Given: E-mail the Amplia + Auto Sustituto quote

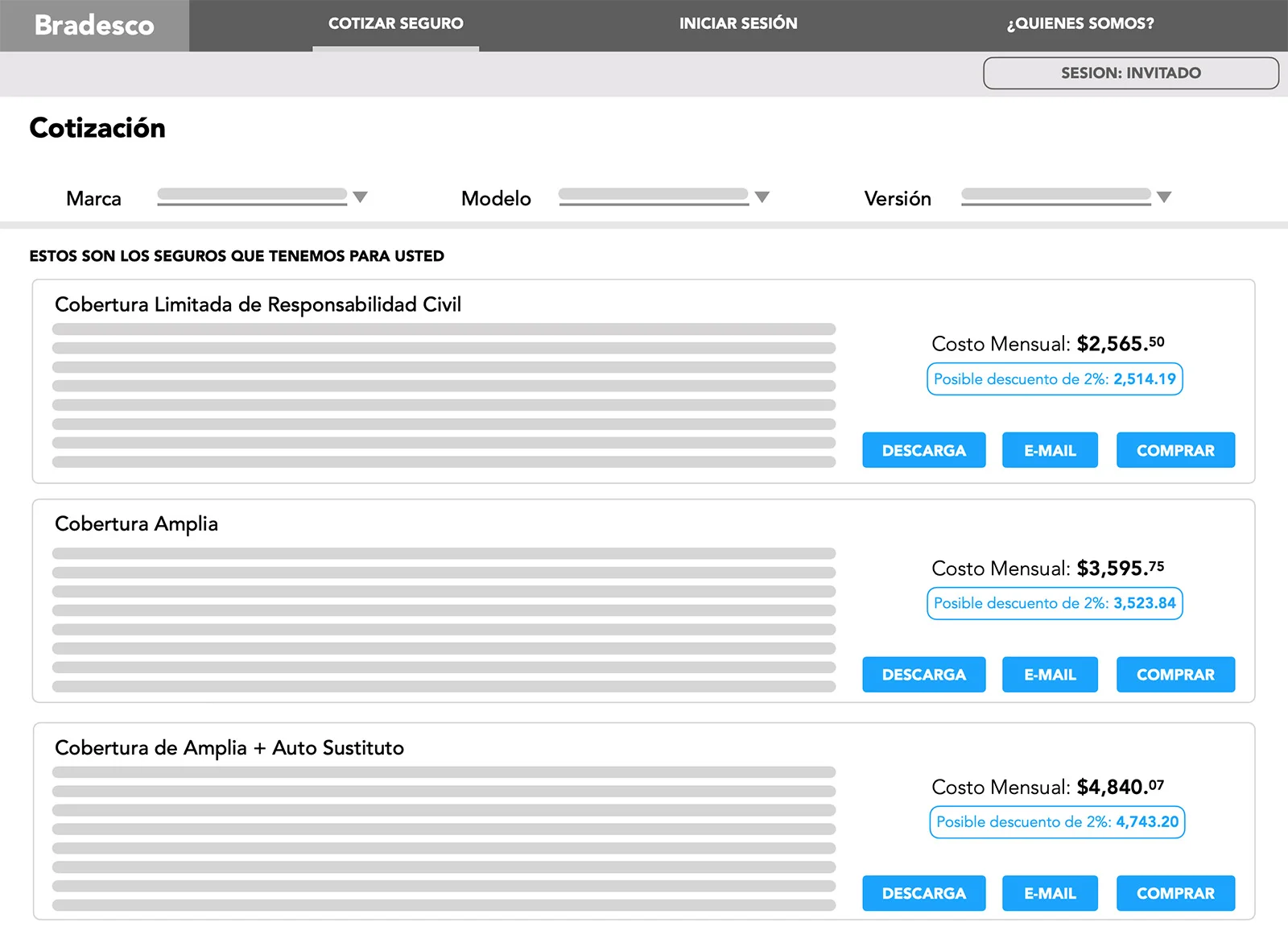Looking at the screenshot, I should tap(1050, 893).
